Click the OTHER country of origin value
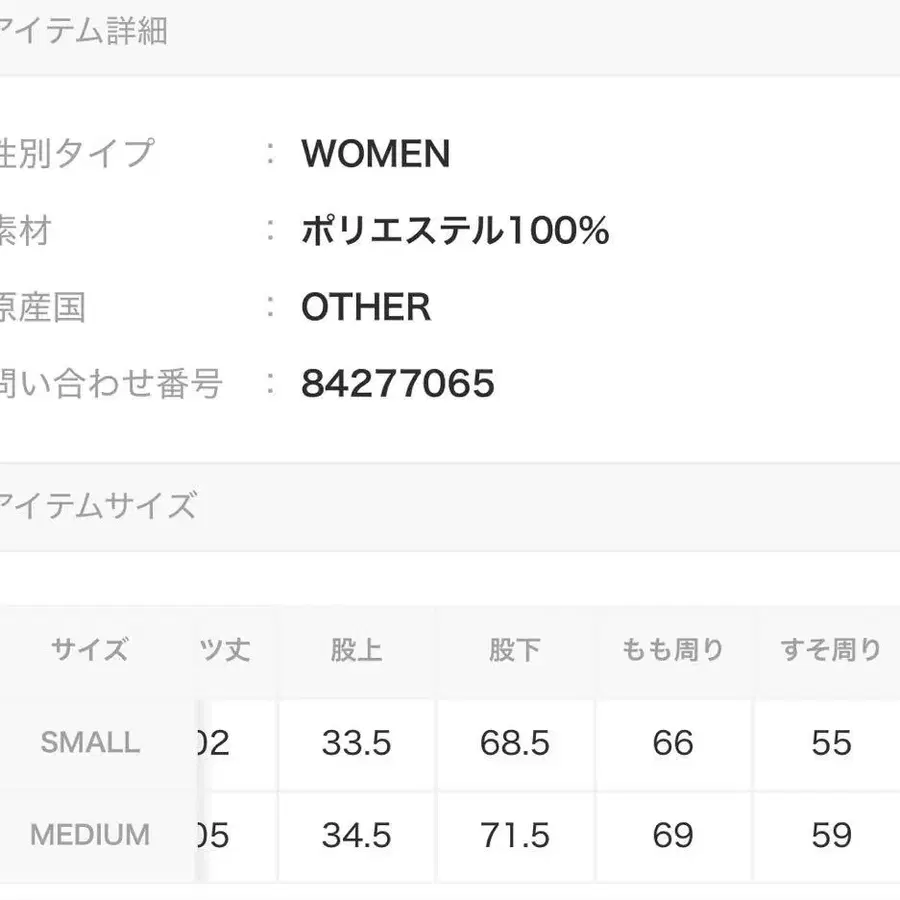Viewport: 900px width, 900px height. click(366, 307)
